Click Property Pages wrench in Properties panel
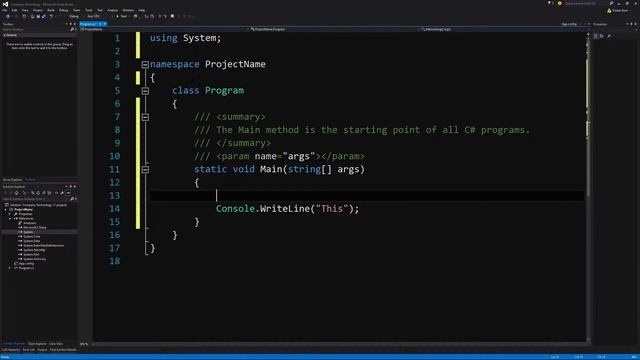This screenshot has width=640, height=360. 609,36
